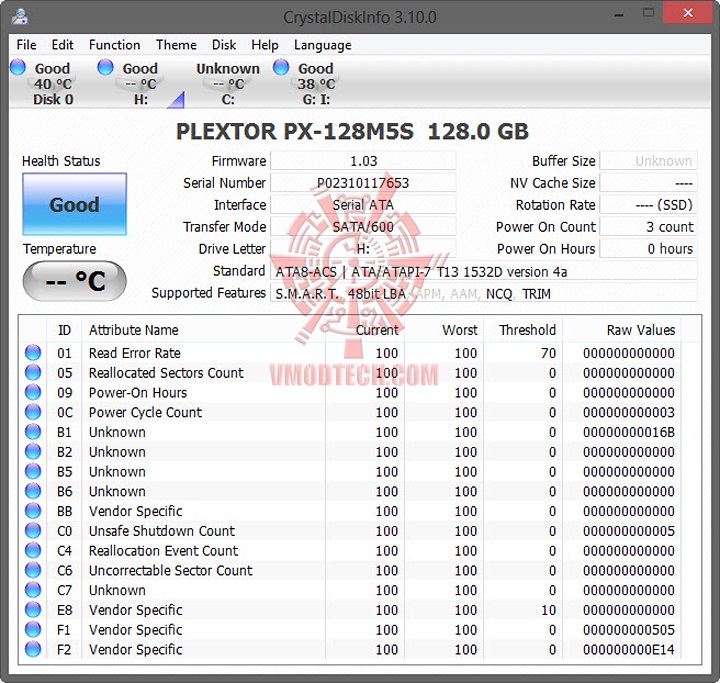Image resolution: width=720 pixels, height=683 pixels.
Task: Click status orb for Power-On Hours row
Action: tap(33, 392)
